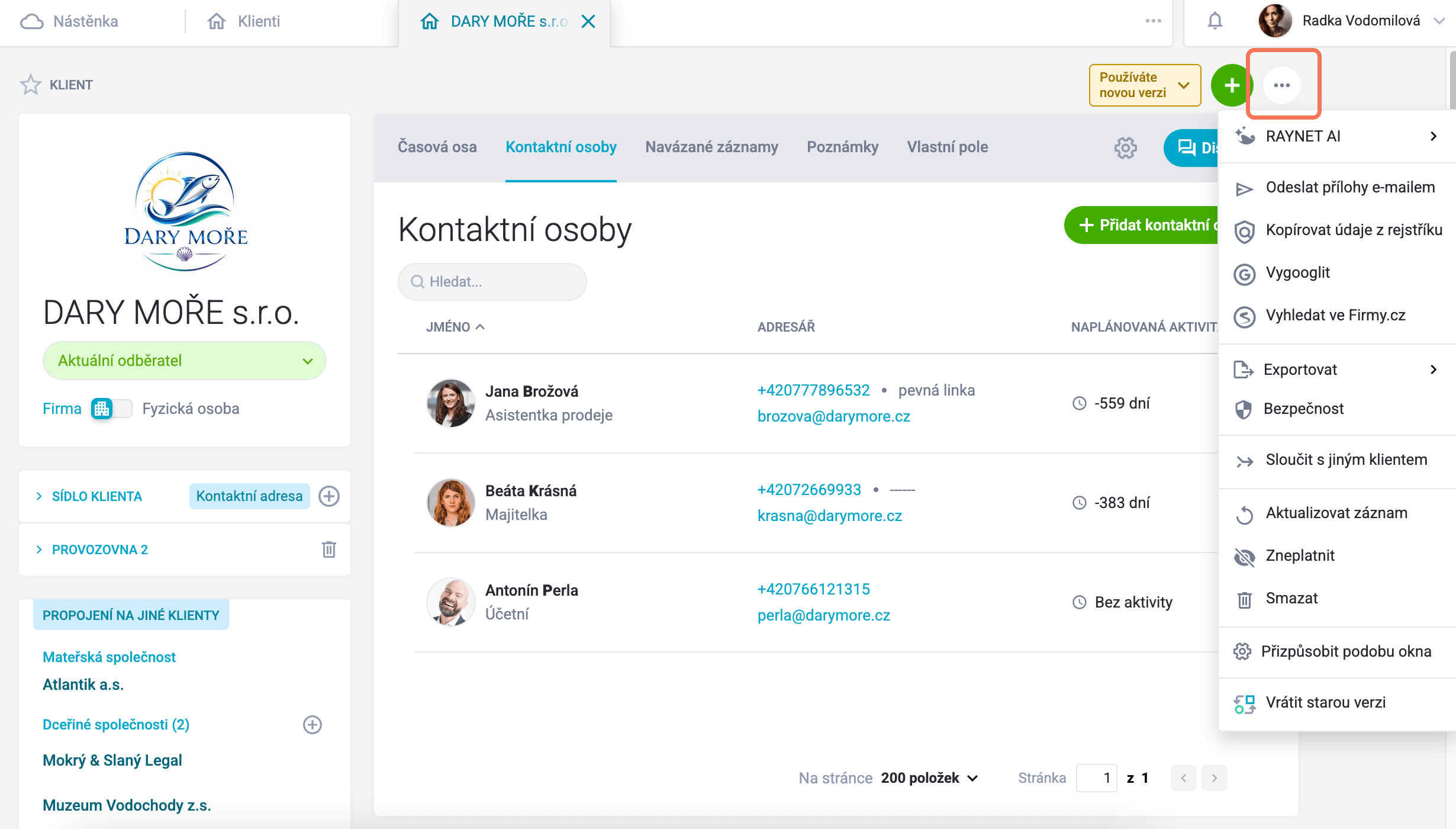
Task: Go to the next page arrow
Action: [x=1215, y=778]
